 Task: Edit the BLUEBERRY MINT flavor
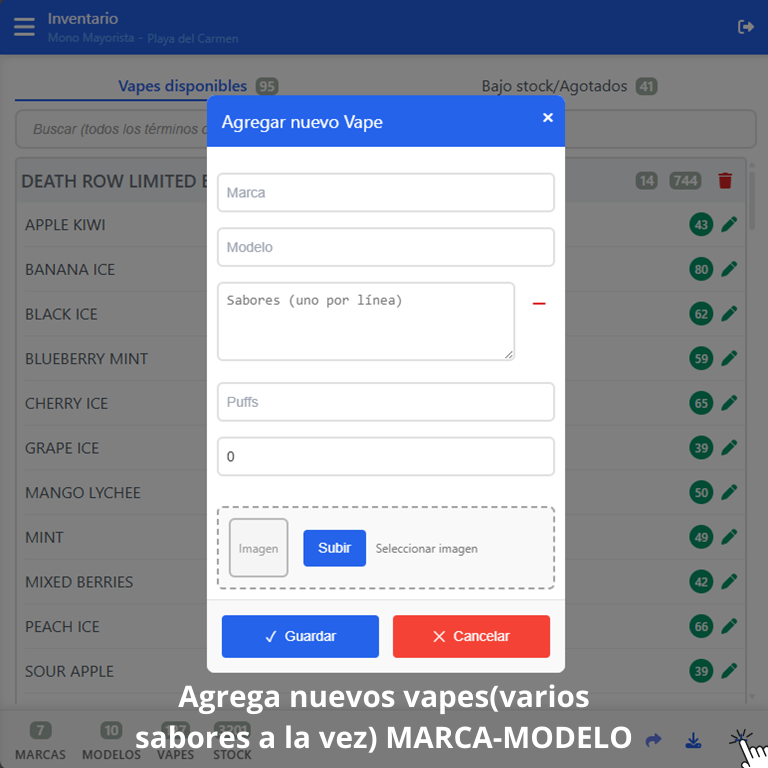tap(729, 359)
